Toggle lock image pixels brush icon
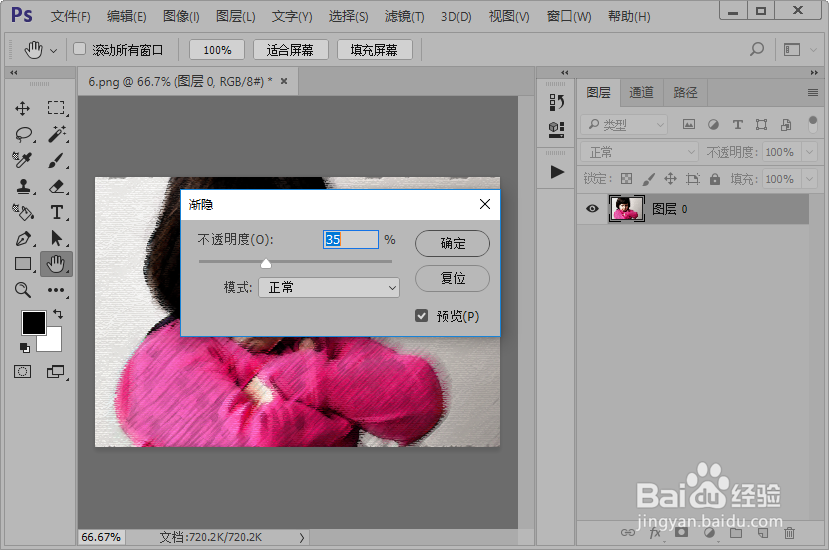The width and height of the screenshot is (829, 550). [648, 179]
